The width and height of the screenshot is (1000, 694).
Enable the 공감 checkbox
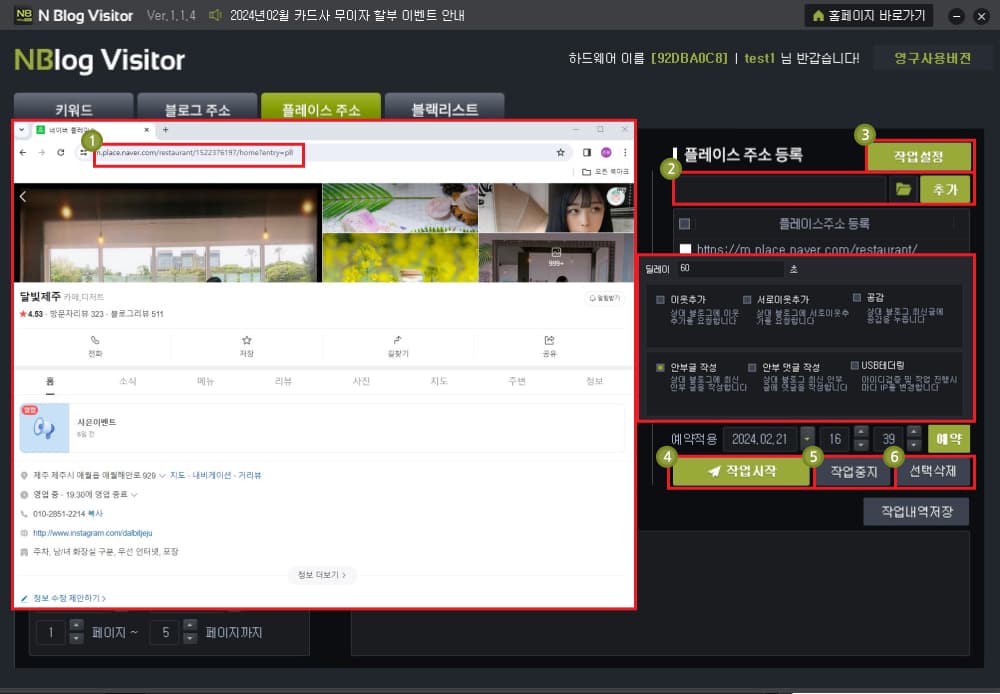pyautogui.click(x=857, y=298)
